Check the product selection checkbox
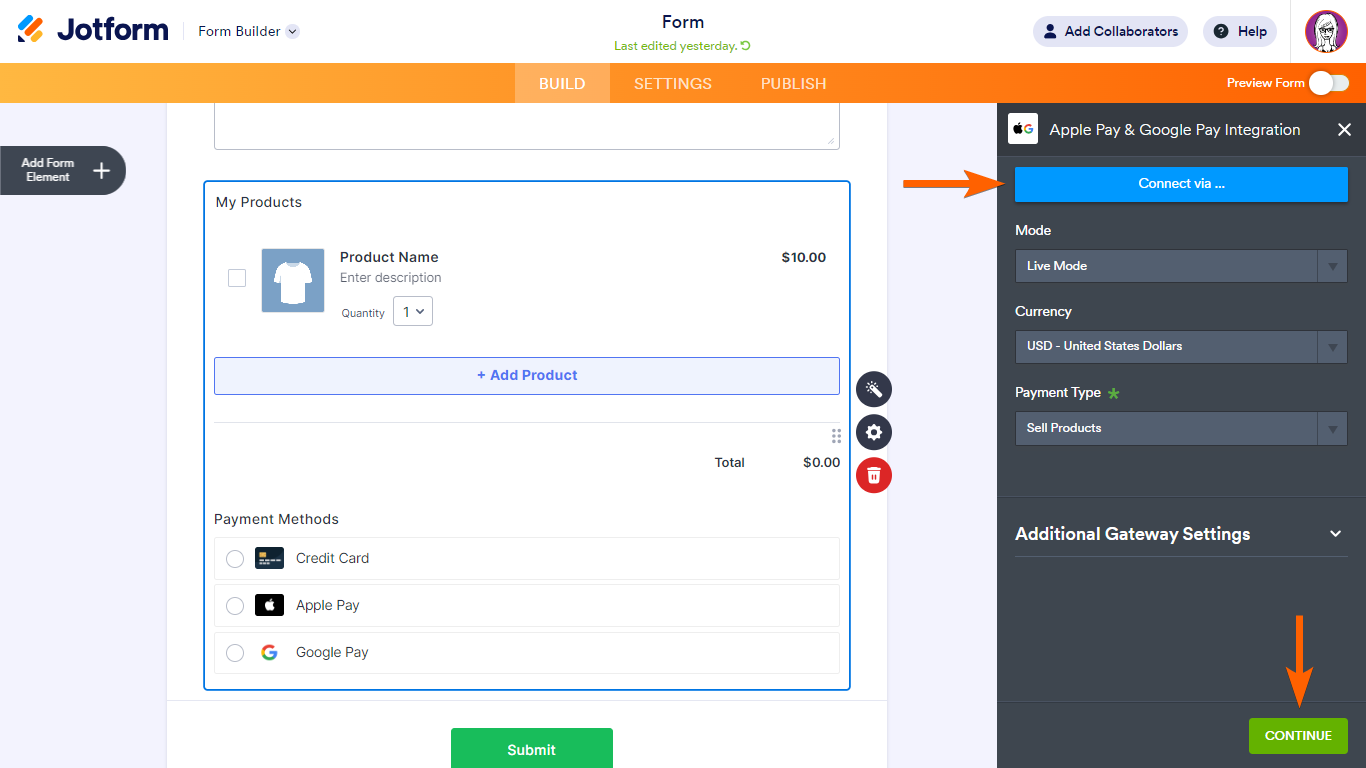This screenshot has width=1366, height=768. 237,278
